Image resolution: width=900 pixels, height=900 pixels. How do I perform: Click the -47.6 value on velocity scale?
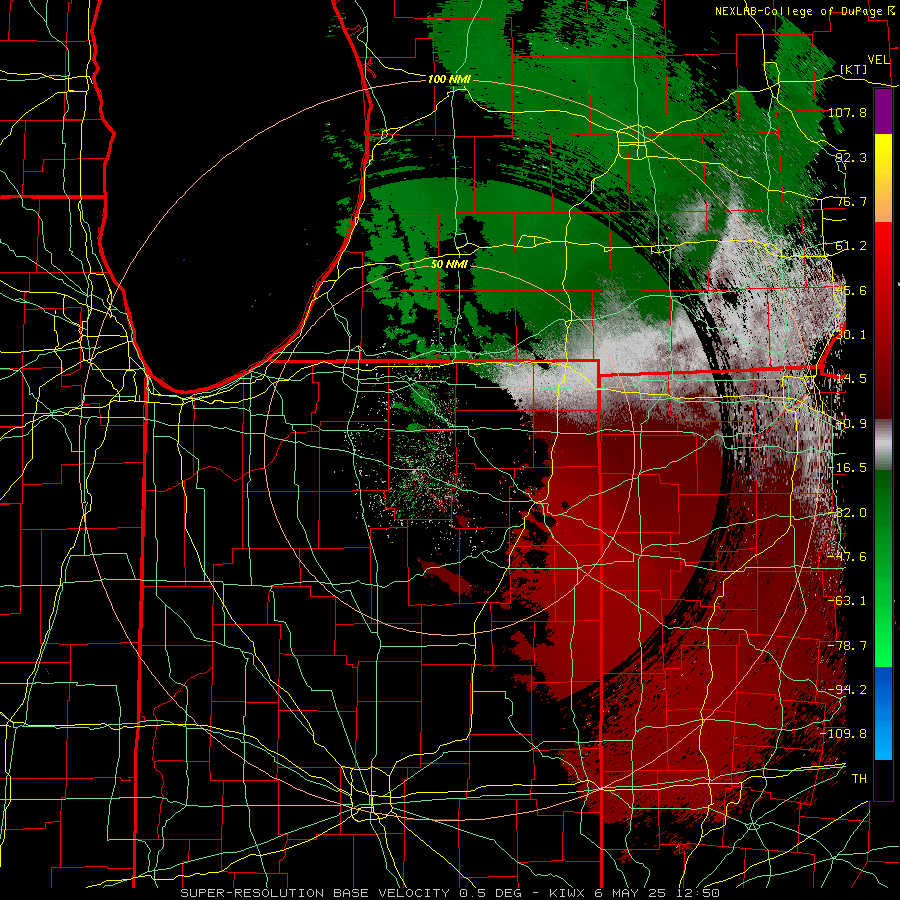pyautogui.click(x=847, y=557)
